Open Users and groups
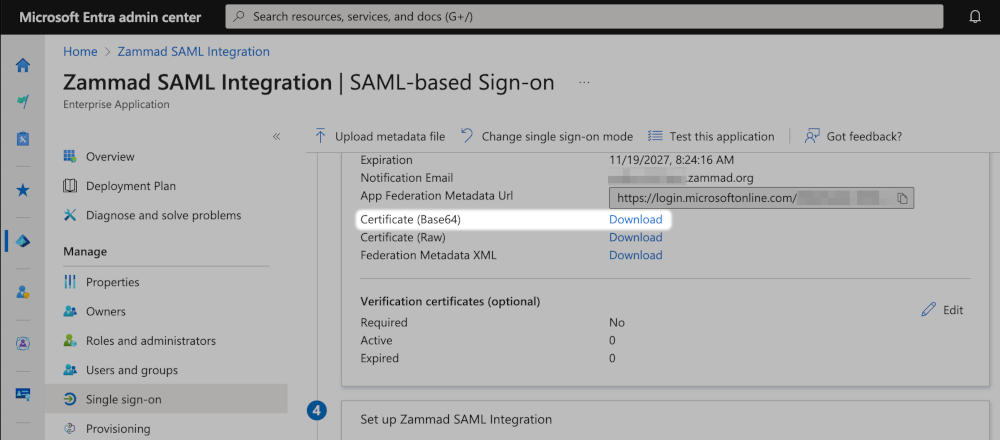This screenshot has height=440, width=1000. [x=131, y=370]
